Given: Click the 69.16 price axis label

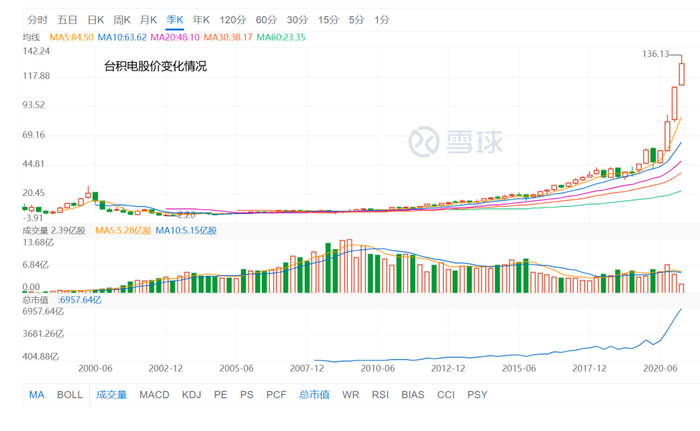Looking at the screenshot, I should tap(34, 135).
